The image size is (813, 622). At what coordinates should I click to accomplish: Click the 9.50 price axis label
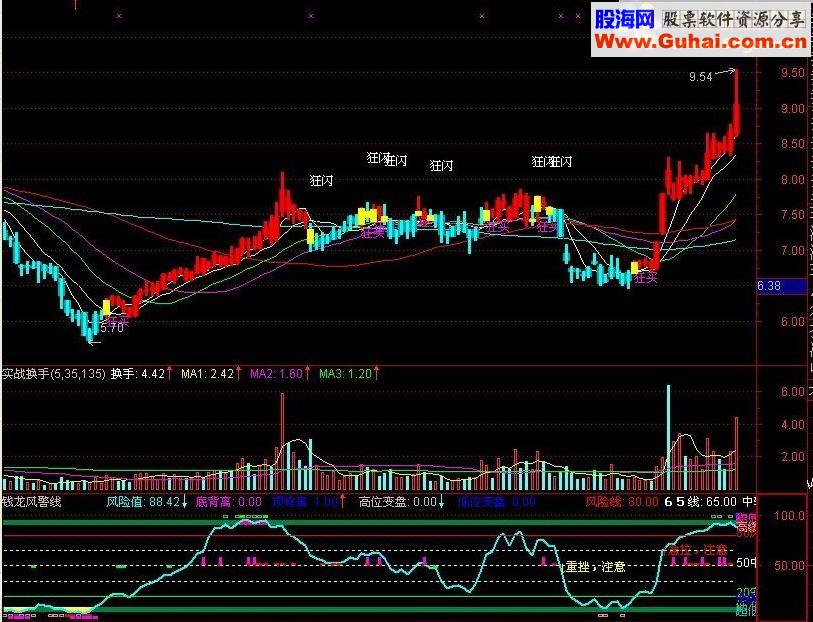(793, 73)
